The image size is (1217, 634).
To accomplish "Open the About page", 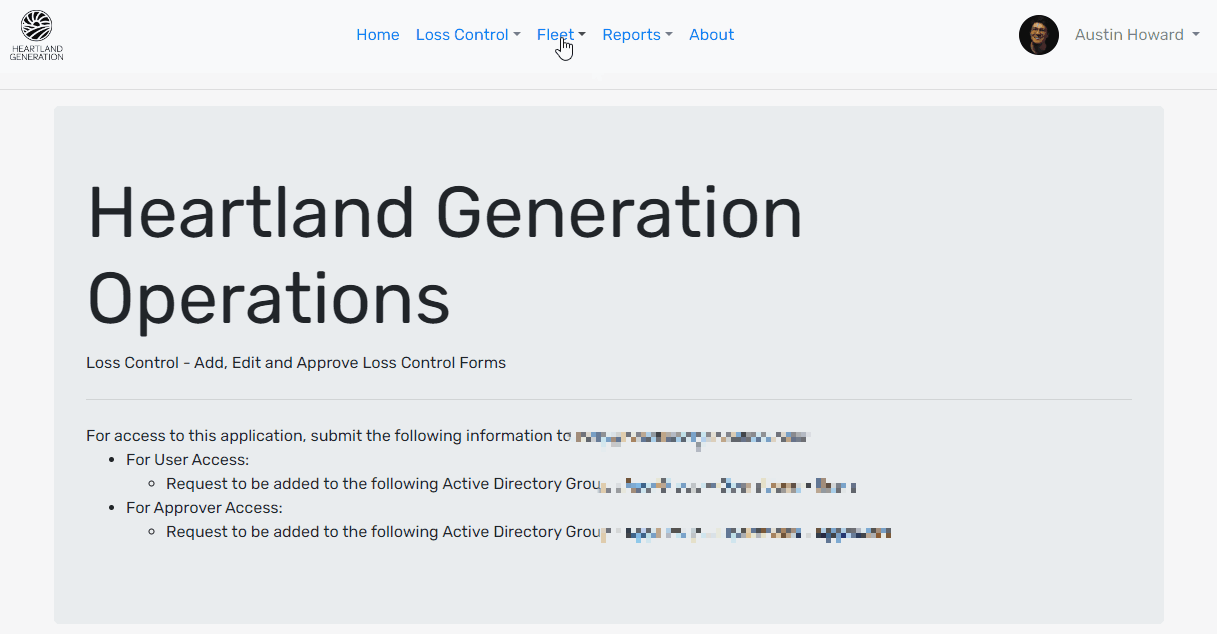I will [711, 35].
